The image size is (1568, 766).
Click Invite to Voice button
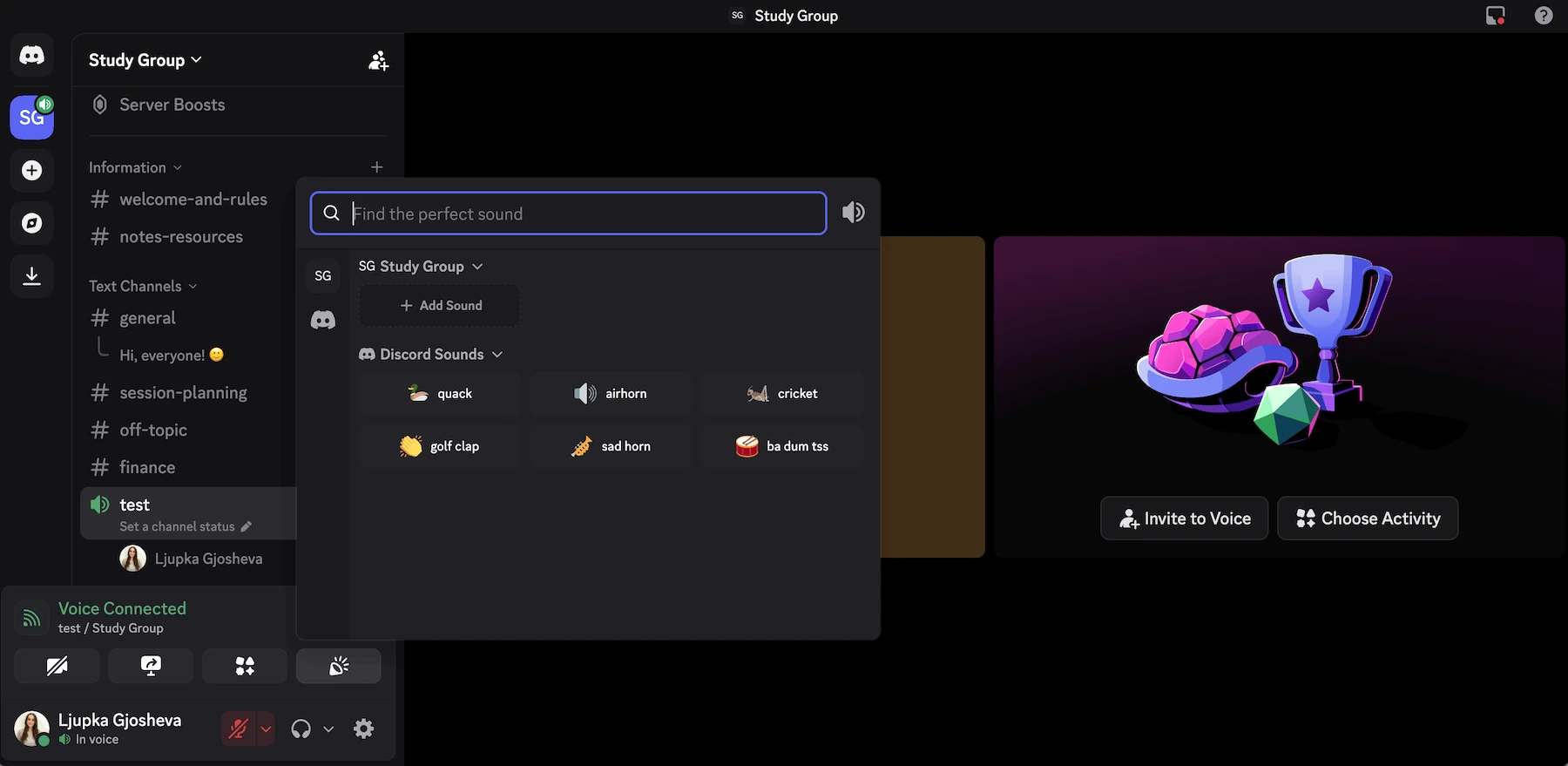click(x=1185, y=519)
